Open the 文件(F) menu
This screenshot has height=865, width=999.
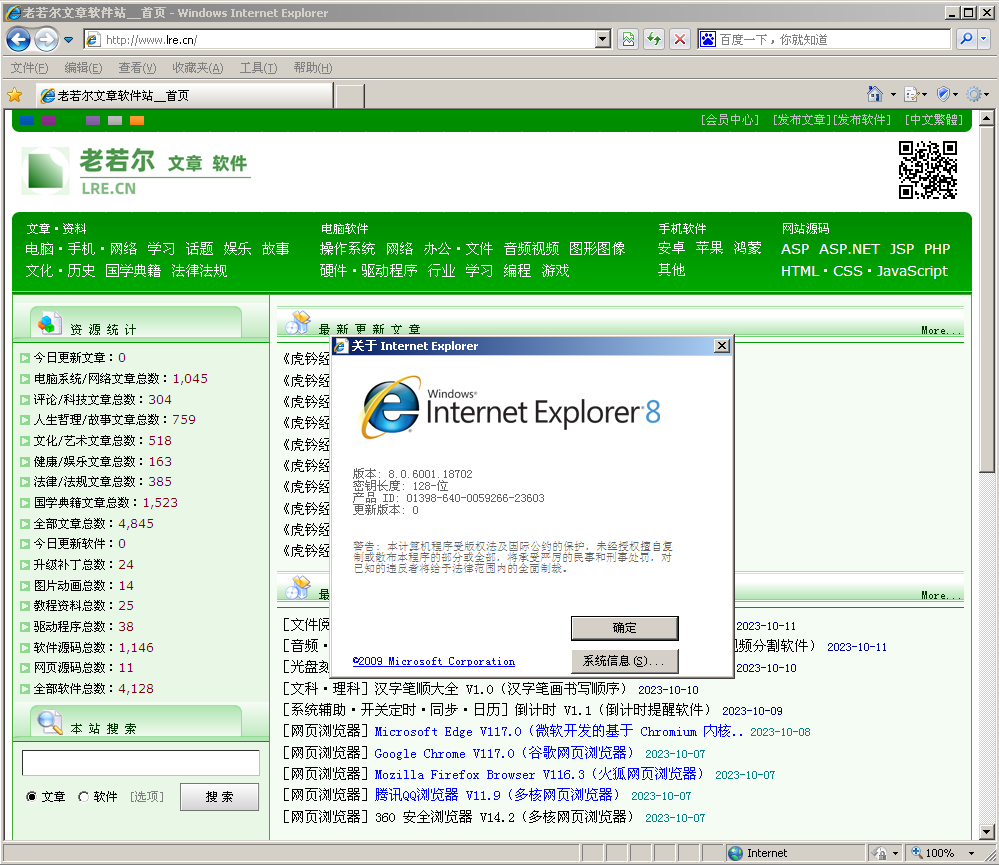coord(29,68)
